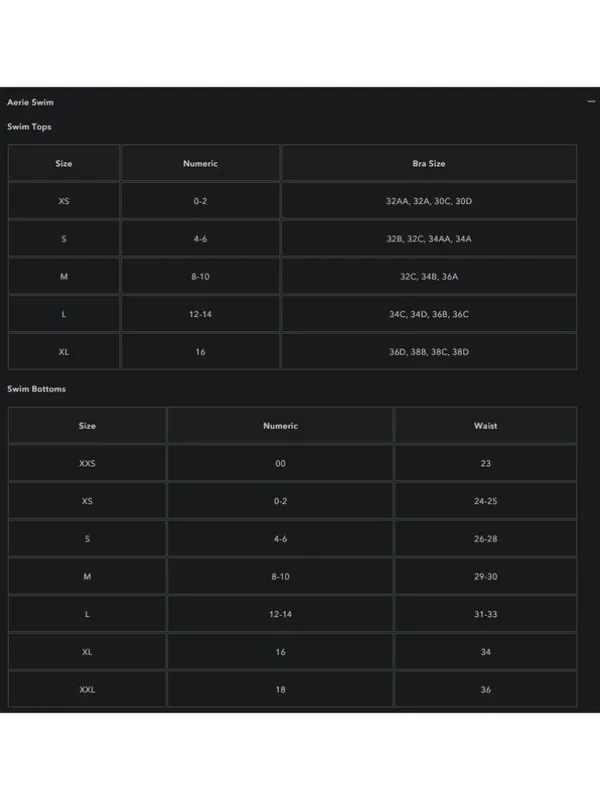Click the XXL size cell
The image size is (600, 800).
[x=87, y=690]
